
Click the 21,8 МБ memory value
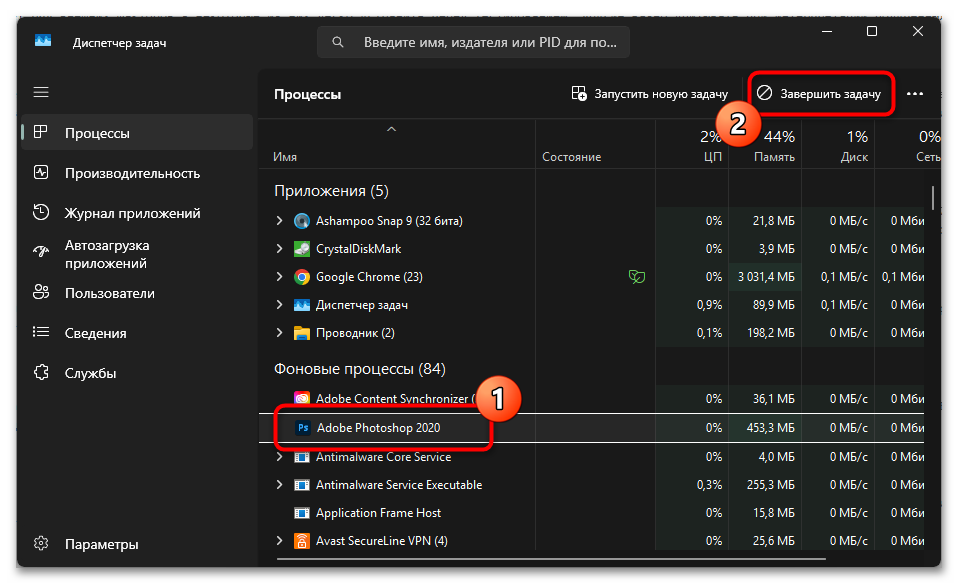tap(773, 221)
